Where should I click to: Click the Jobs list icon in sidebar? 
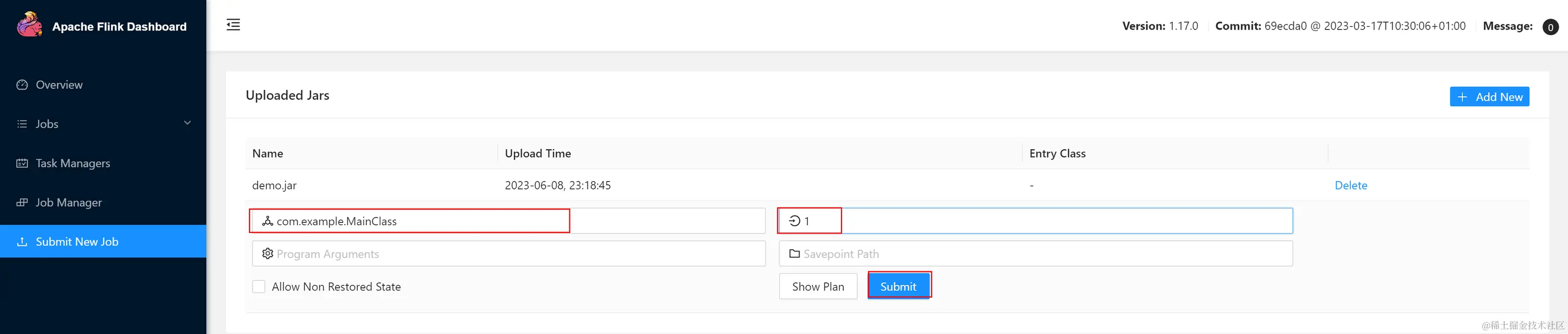(x=22, y=123)
